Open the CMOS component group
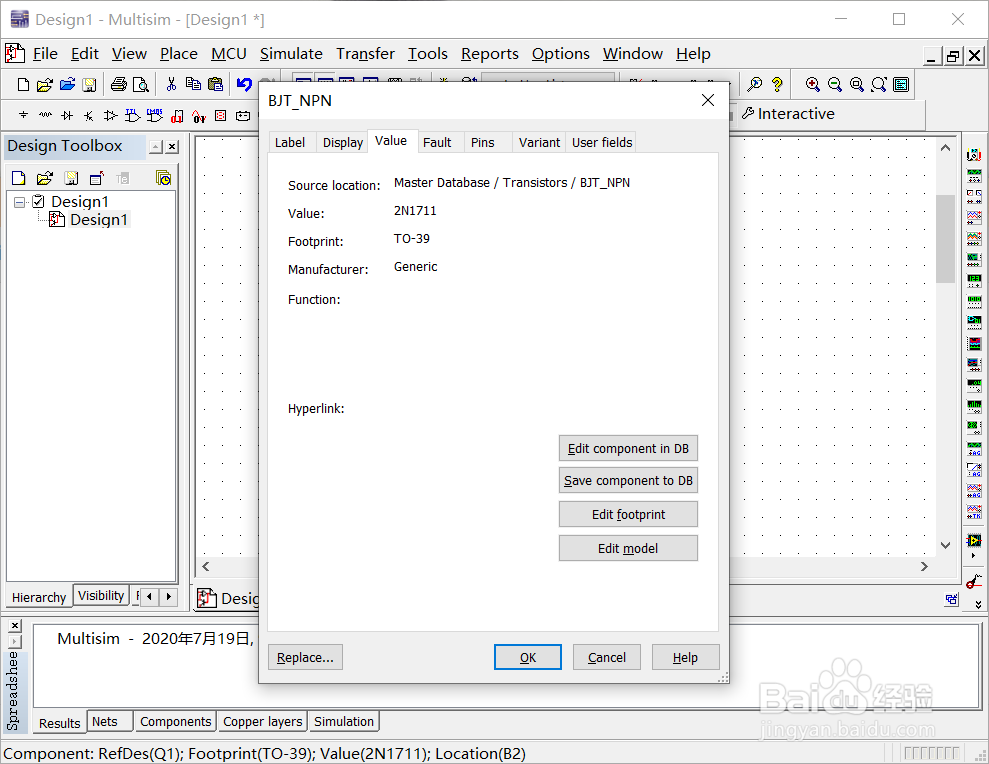Screen dimensions: 989x764 (x=155, y=115)
